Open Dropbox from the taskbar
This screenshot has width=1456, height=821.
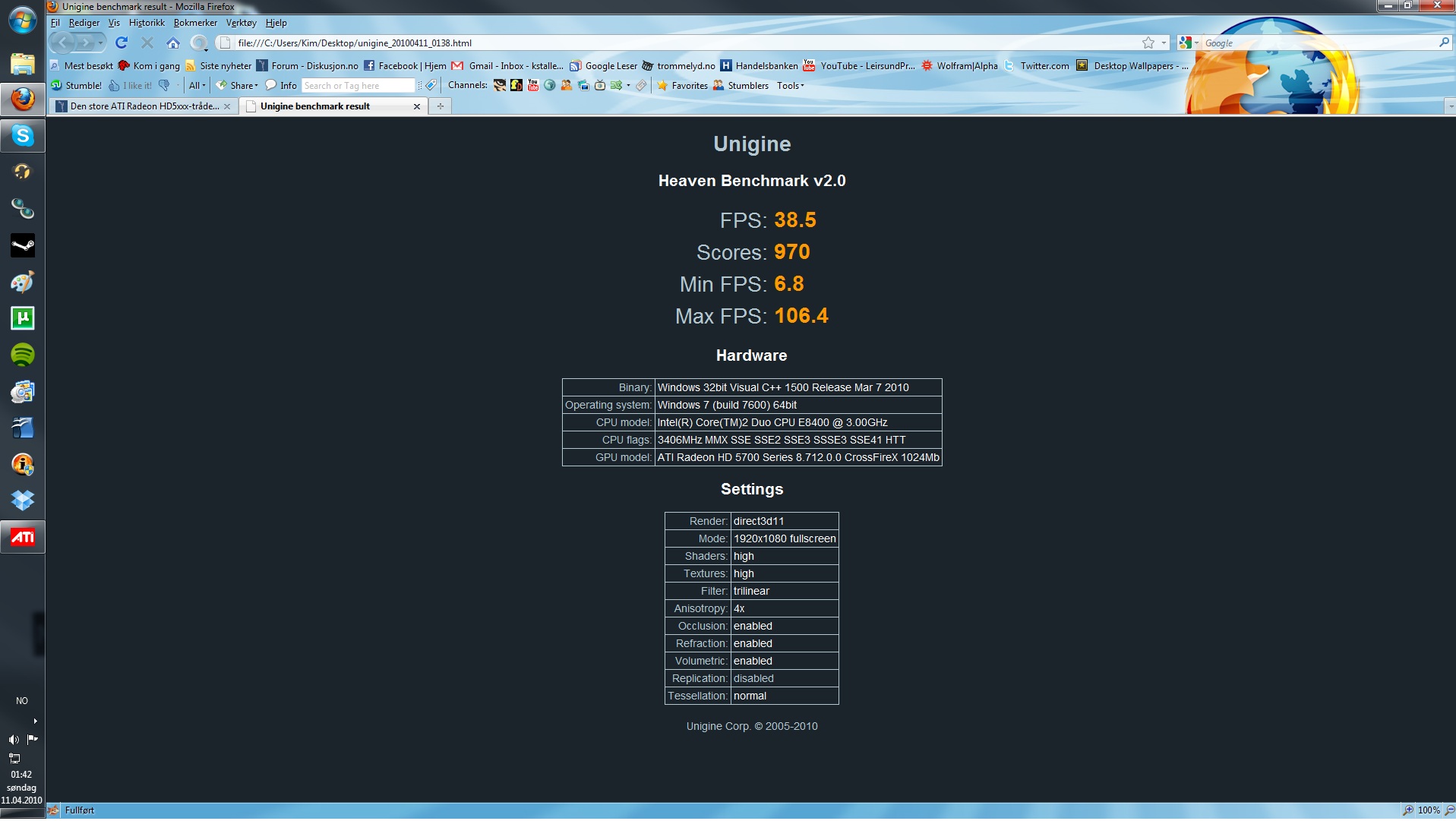click(x=23, y=500)
